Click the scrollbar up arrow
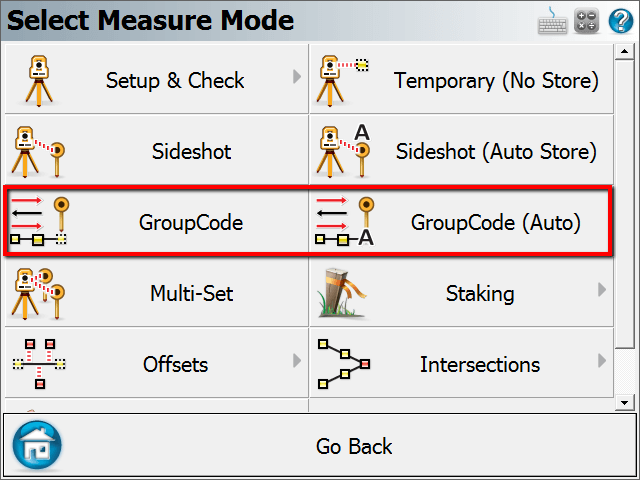The width and height of the screenshot is (640, 480). click(x=624, y=51)
